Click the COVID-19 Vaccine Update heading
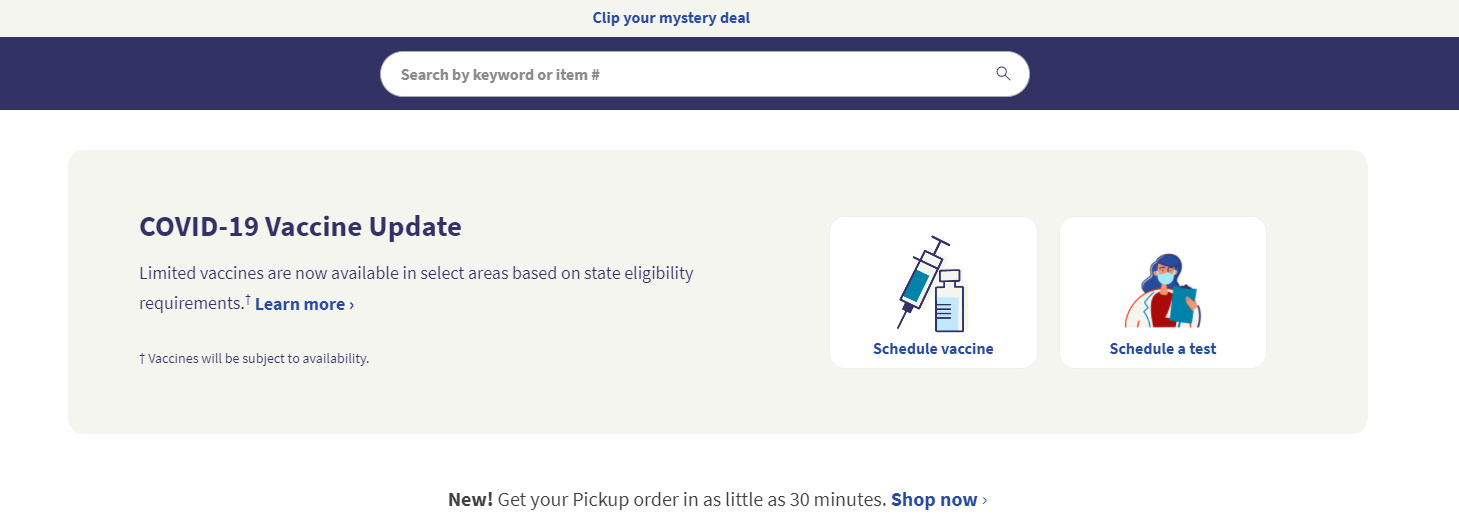This screenshot has width=1459, height=531. pyautogui.click(x=300, y=227)
